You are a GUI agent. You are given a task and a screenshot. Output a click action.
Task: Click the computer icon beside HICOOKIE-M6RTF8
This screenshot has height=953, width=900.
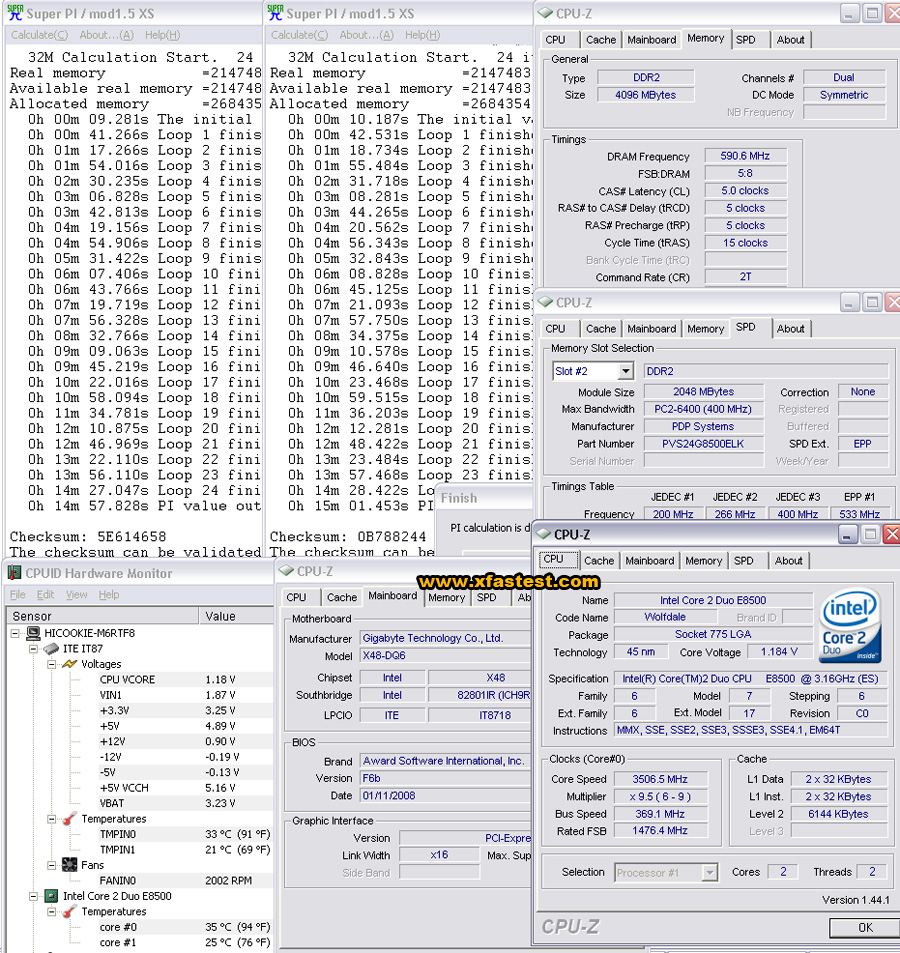(33, 633)
